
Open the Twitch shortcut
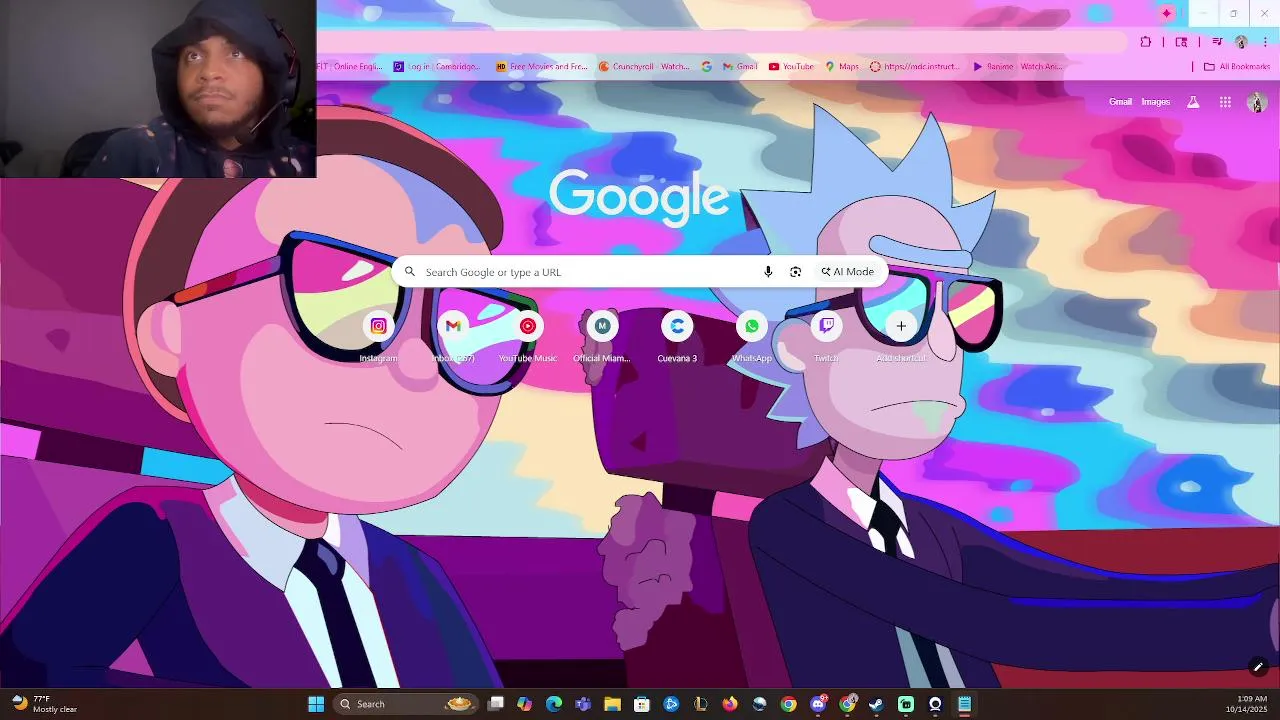pos(826,335)
